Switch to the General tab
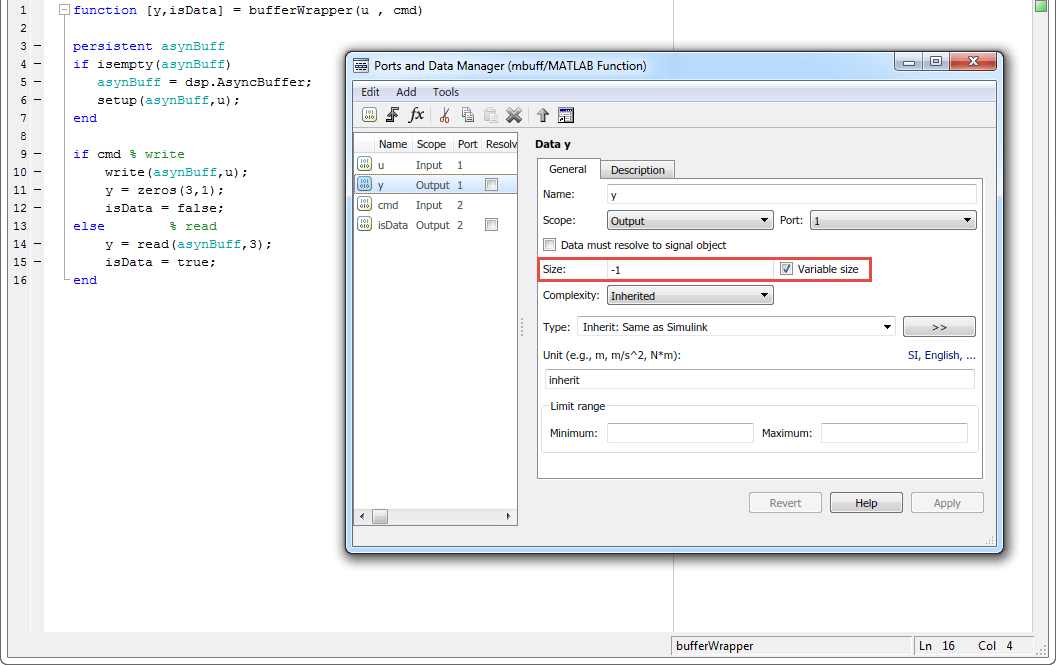The height and width of the screenshot is (665, 1056). coord(568,169)
